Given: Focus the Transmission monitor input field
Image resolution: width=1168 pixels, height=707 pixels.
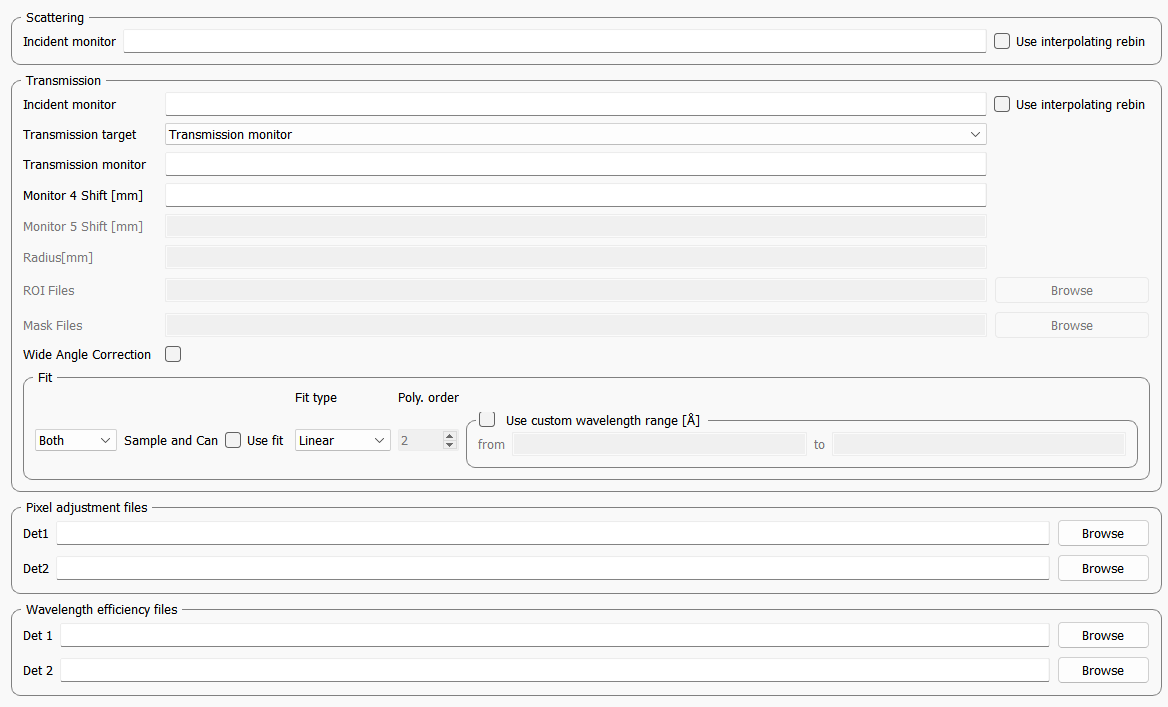Looking at the screenshot, I should 575,165.
